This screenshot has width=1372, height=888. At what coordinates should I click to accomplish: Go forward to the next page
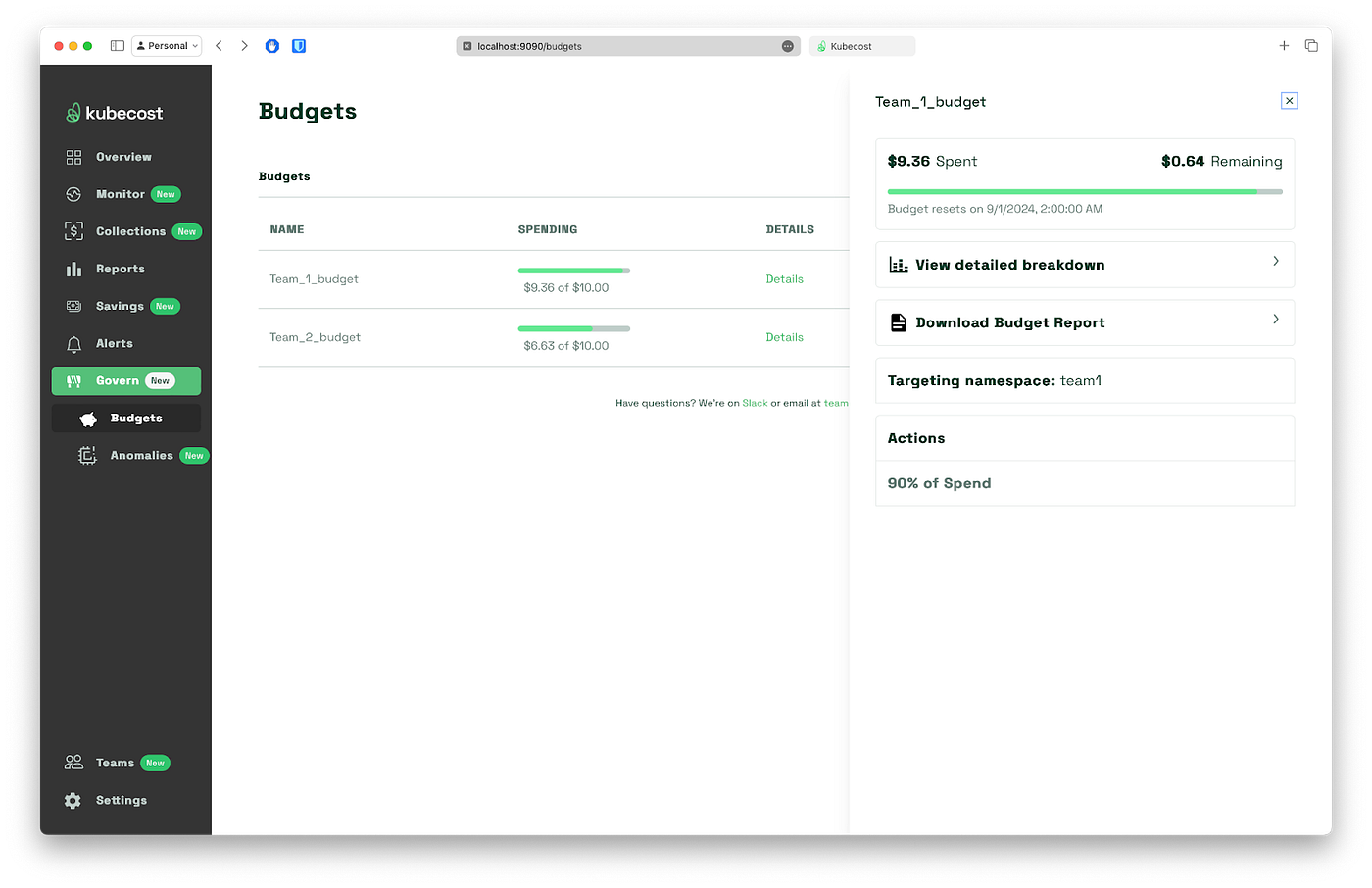pyautogui.click(x=244, y=46)
